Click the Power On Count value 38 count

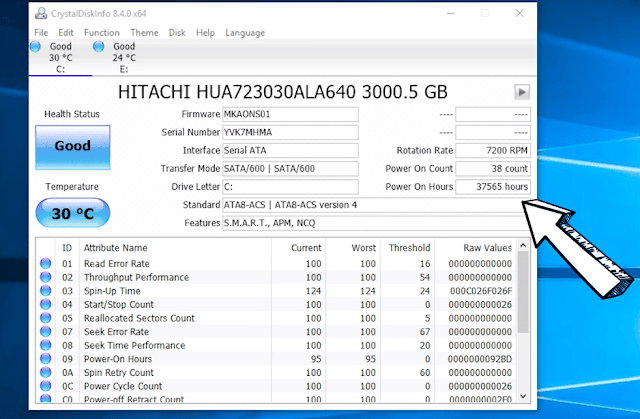pyautogui.click(x=493, y=168)
